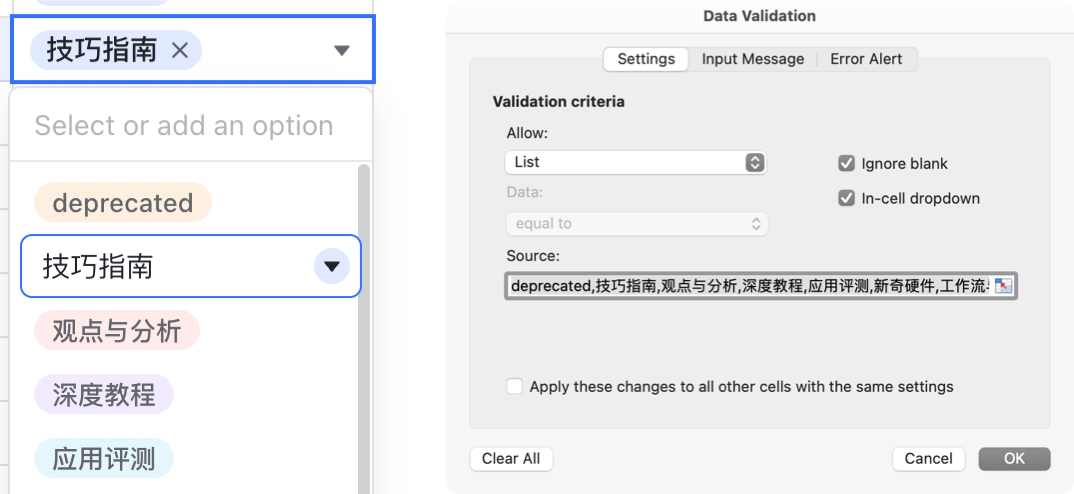Confirm the dialog with OK
This screenshot has width=1074, height=494.
pyautogui.click(x=1014, y=458)
